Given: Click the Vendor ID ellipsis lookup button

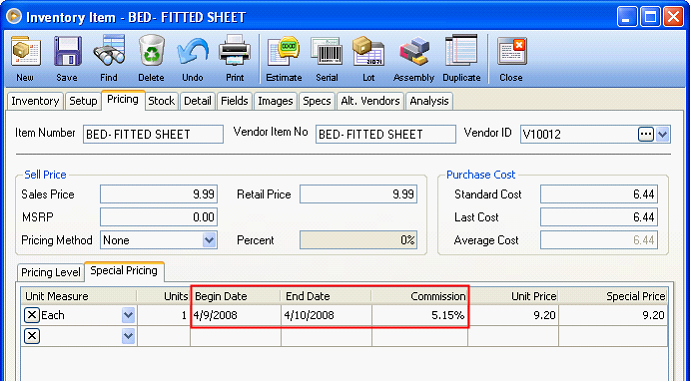Looking at the screenshot, I should click(x=646, y=134).
